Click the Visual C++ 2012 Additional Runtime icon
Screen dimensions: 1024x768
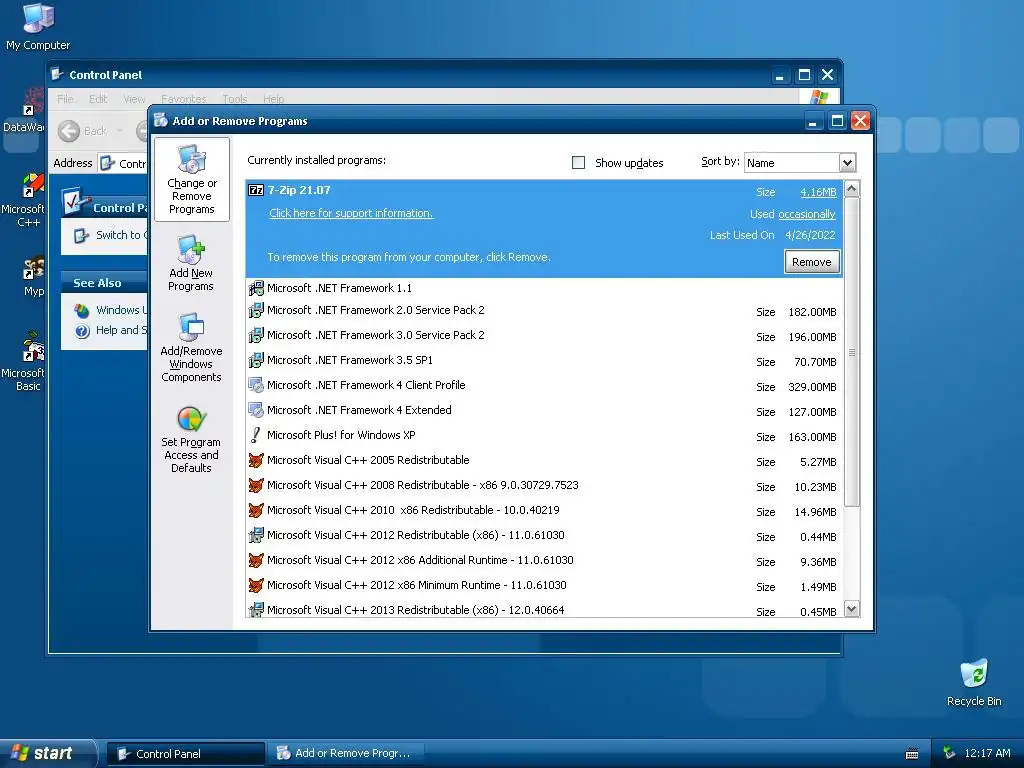point(256,560)
